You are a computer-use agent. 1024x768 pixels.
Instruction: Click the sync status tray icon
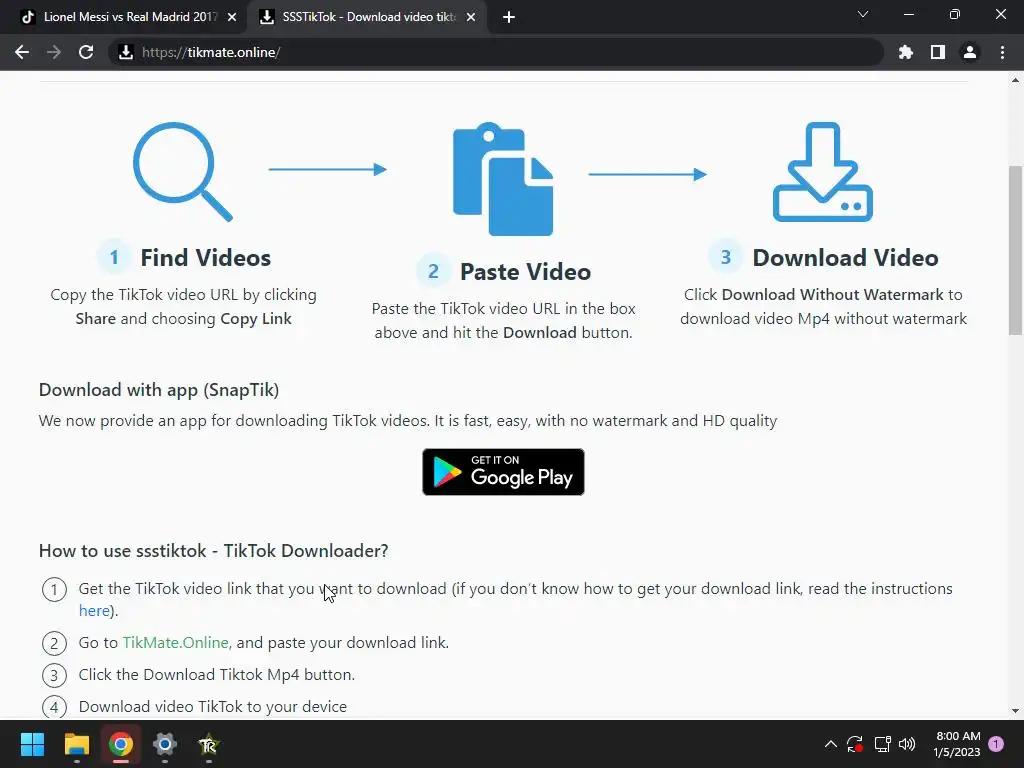pos(855,744)
